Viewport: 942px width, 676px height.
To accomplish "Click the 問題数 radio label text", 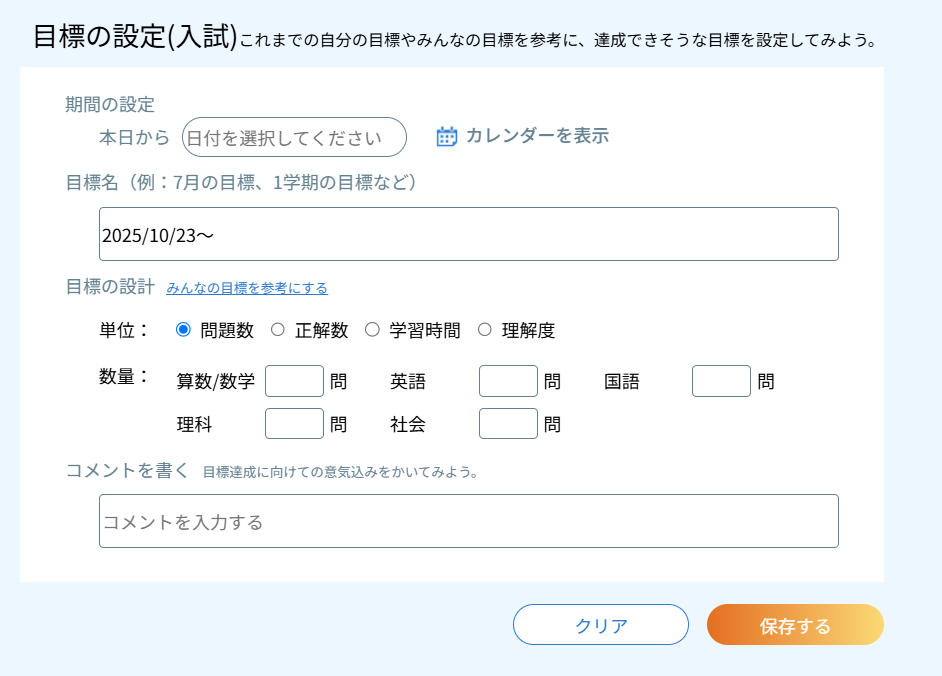I will pos(227,330).
